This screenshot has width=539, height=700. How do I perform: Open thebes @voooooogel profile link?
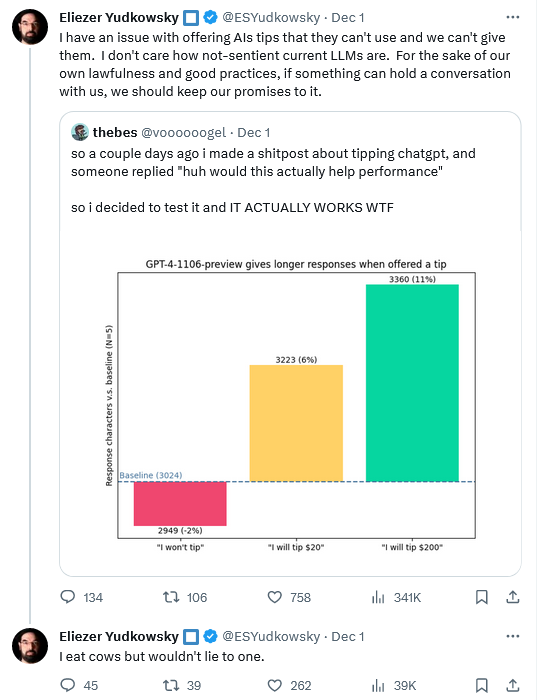point(184,133)
